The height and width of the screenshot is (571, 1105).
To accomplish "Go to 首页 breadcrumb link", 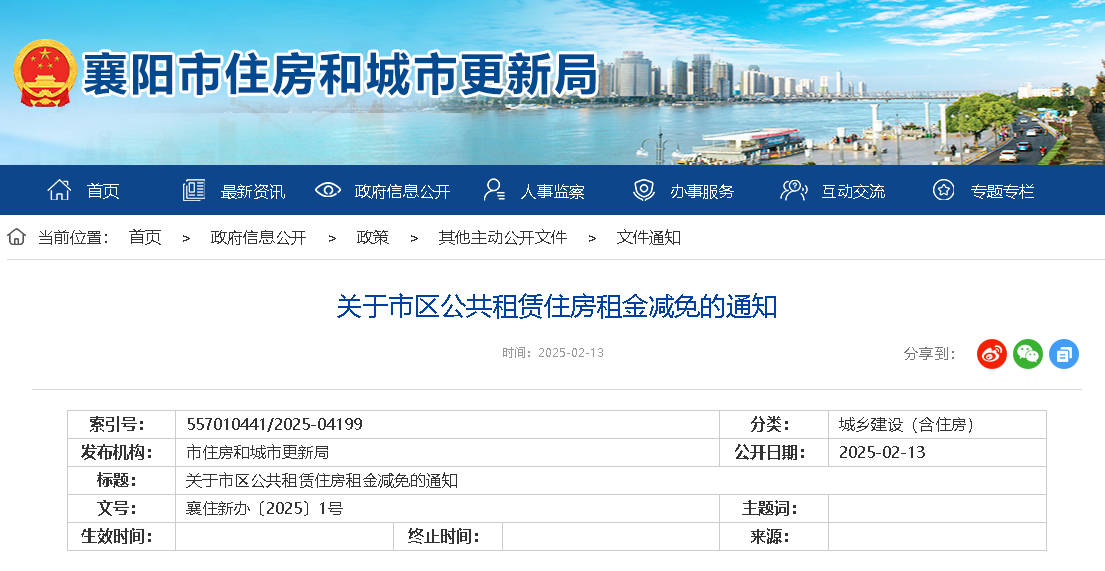I will (145, 238).
